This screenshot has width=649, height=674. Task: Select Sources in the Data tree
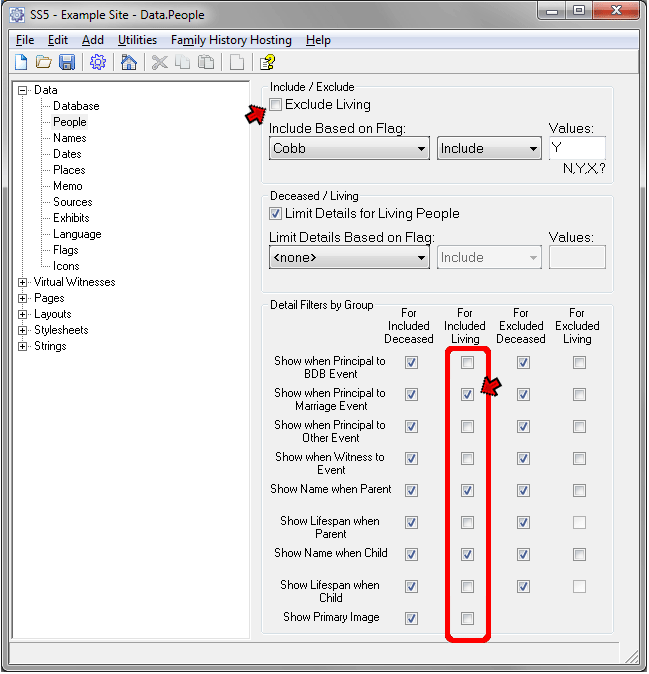click(x=72, y=202)
